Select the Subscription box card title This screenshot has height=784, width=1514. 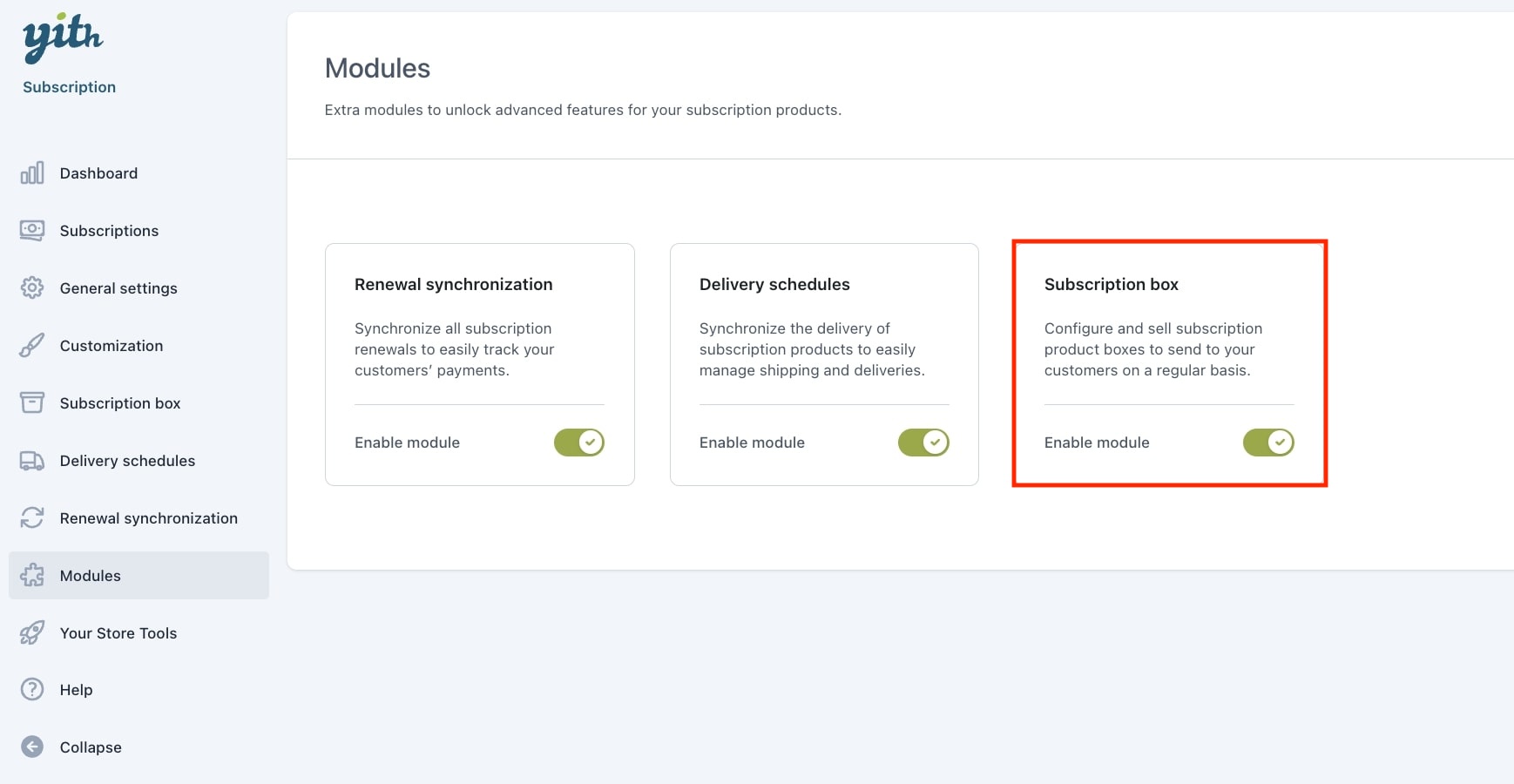coord(1112,285)
